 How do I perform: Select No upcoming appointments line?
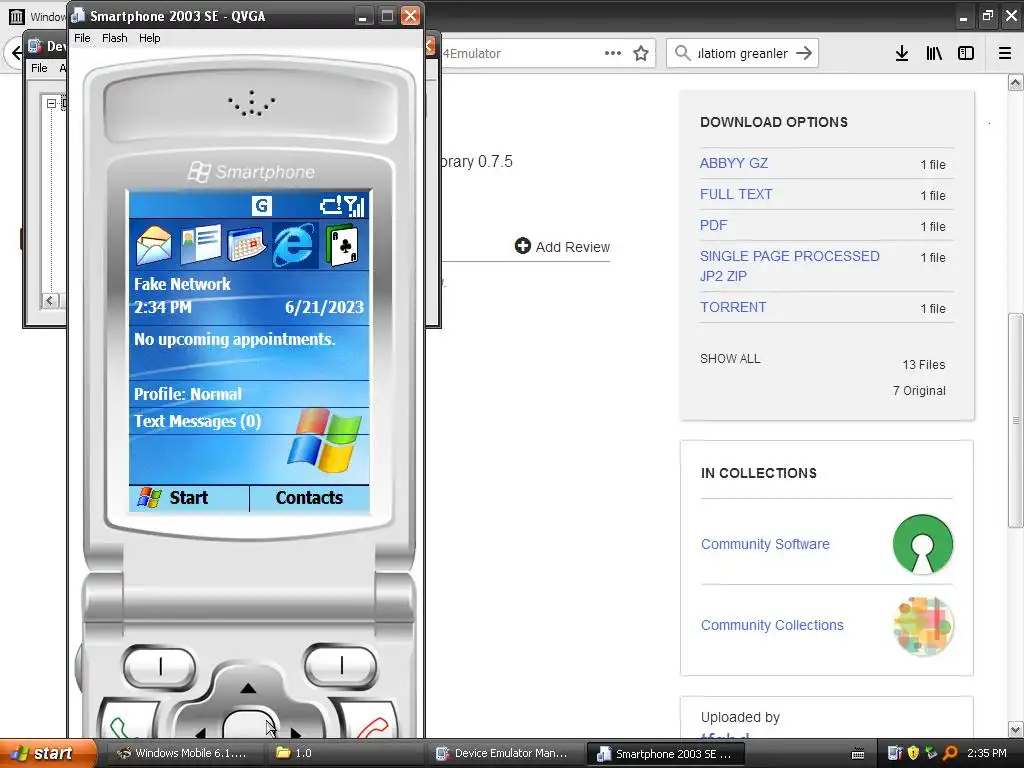[249, 340]
